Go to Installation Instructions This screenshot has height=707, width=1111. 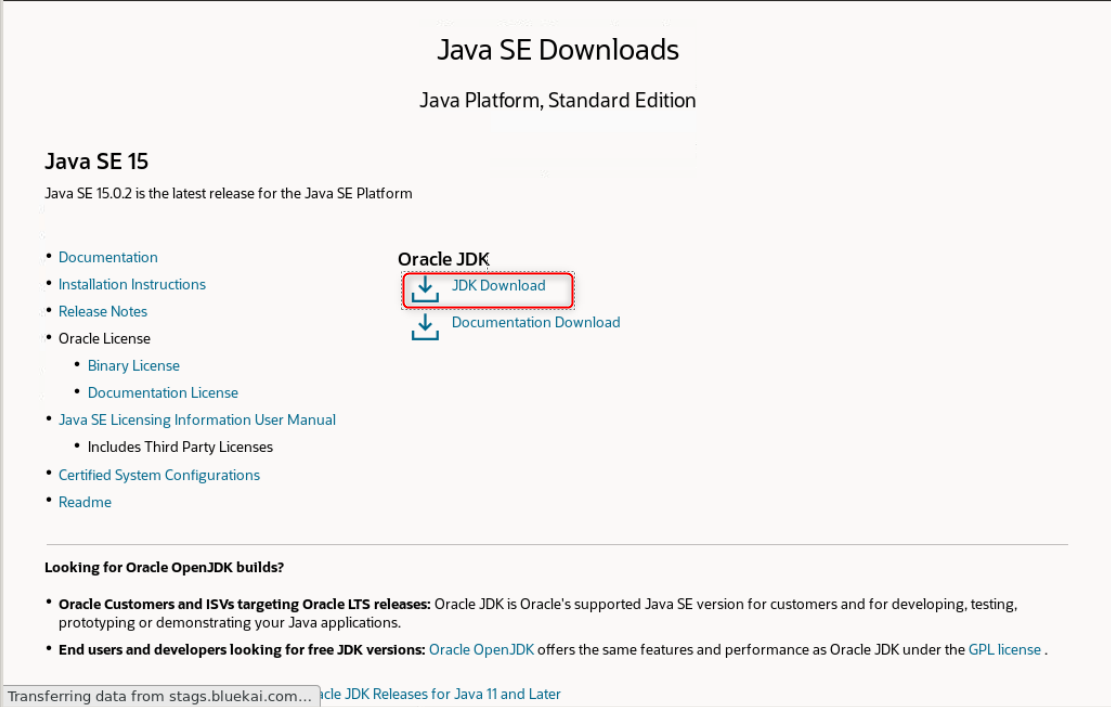(x=132, y=284)
